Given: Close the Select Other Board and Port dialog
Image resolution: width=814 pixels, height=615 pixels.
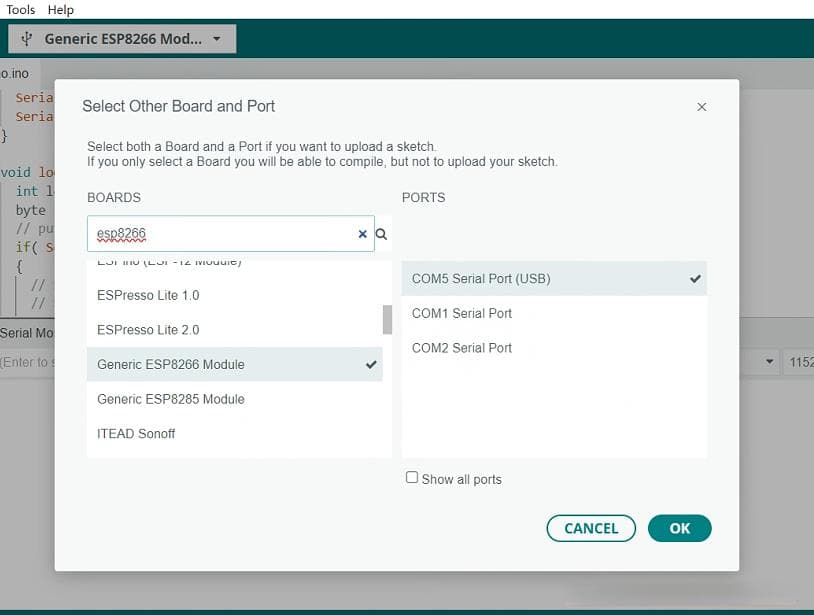Looking at the screenshot, I should pos(701,107).
